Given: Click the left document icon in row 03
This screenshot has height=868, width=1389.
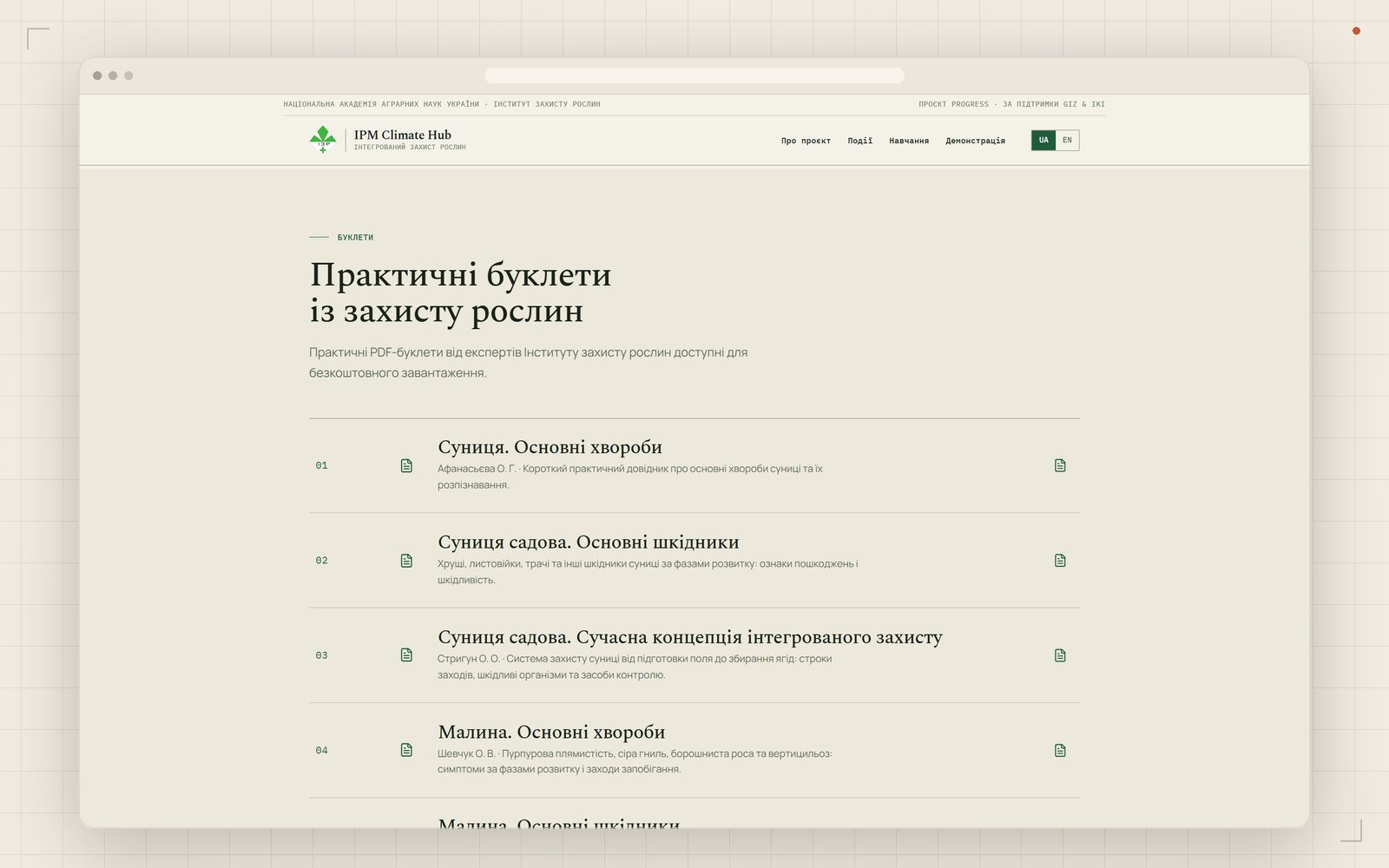Looking at the screenshot, I should [x=406, y=655].
